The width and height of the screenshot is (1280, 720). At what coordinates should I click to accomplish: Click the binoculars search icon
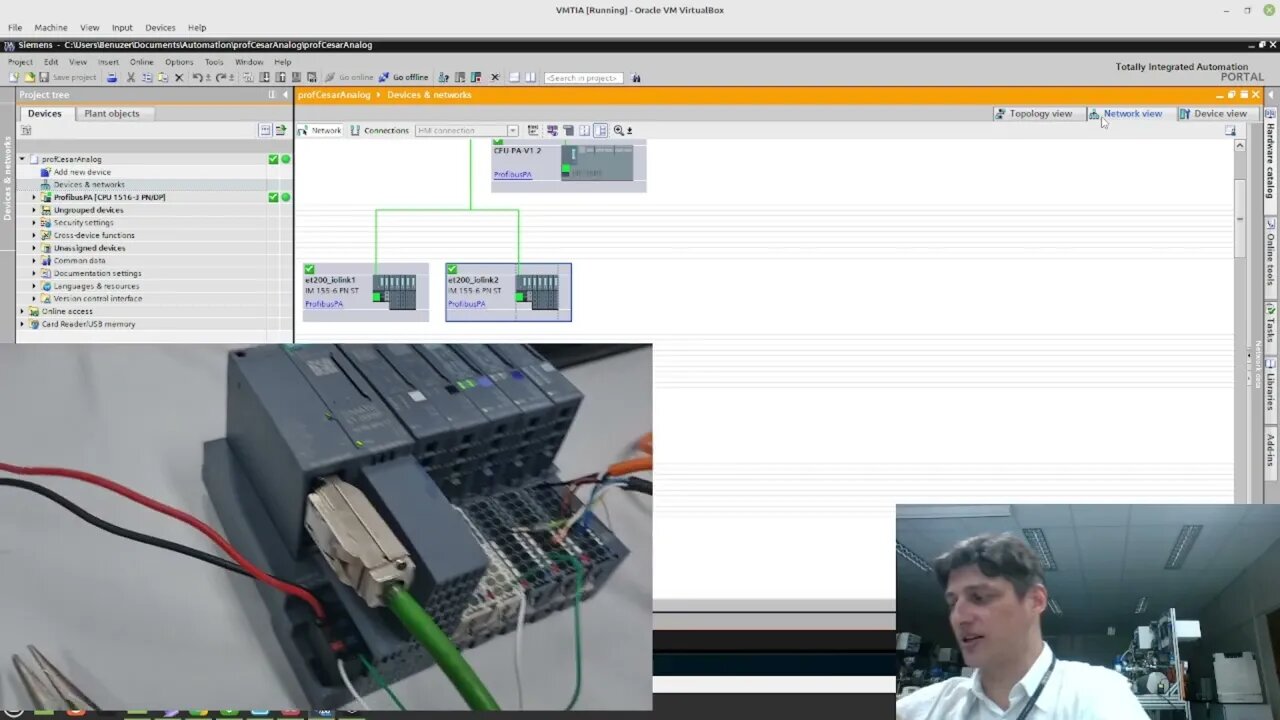(x=635, y=77)
